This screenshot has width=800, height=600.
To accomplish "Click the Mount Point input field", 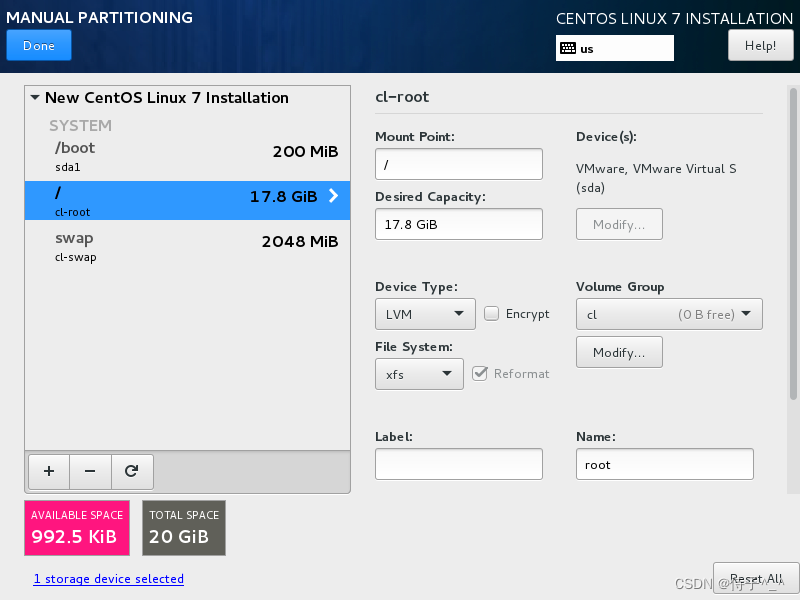I will (x=459, y=164).
